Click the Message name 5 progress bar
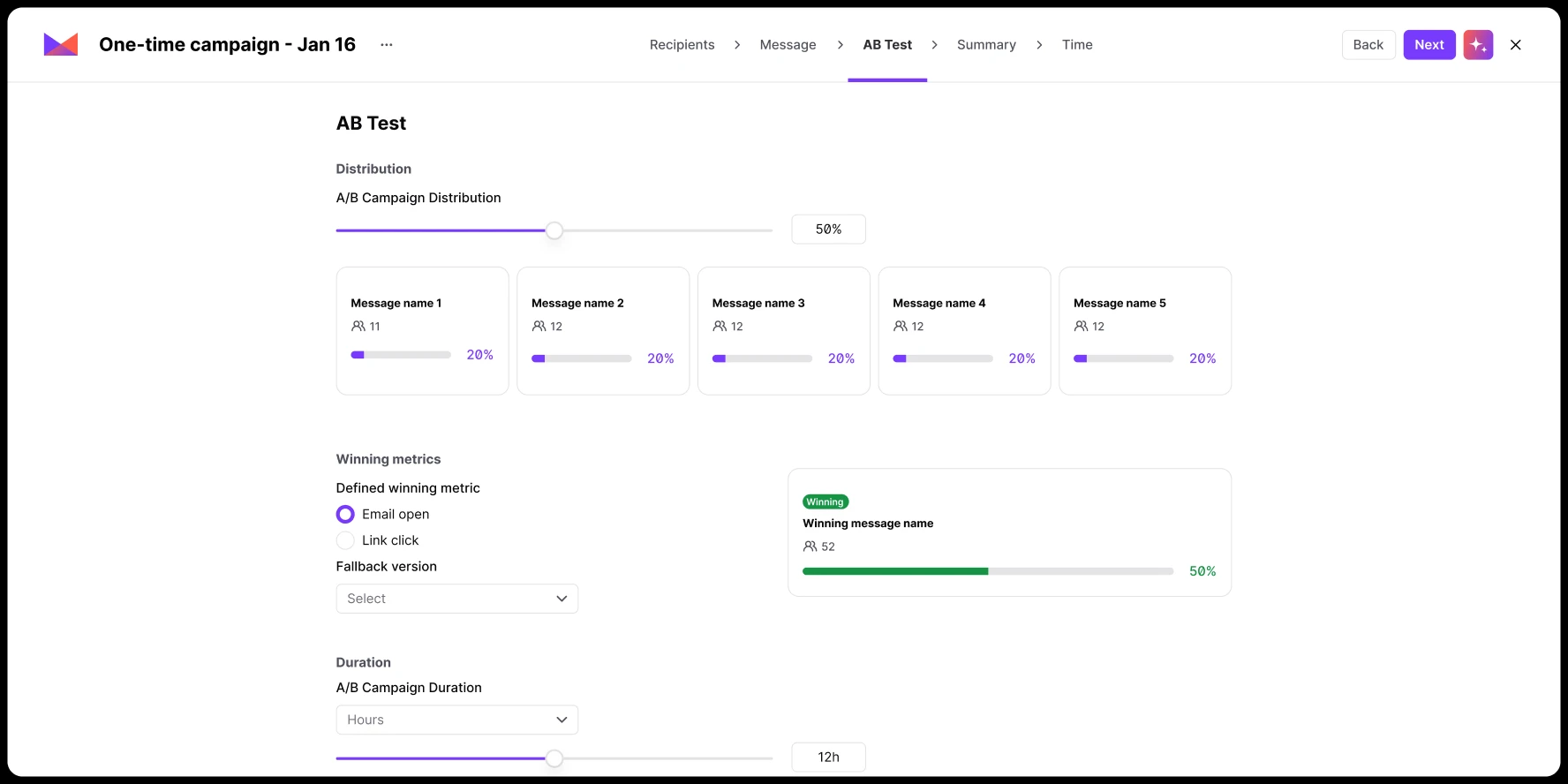 click(1124, 358)
